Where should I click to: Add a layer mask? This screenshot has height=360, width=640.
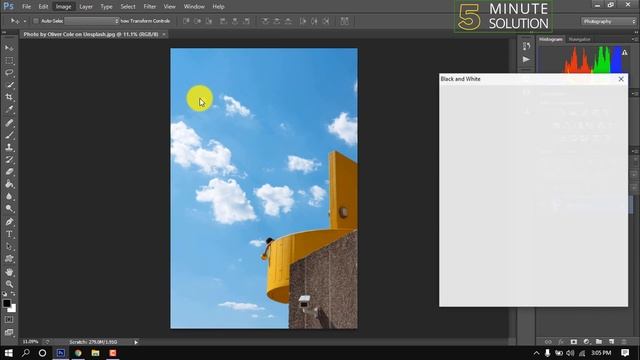[573, 342]
